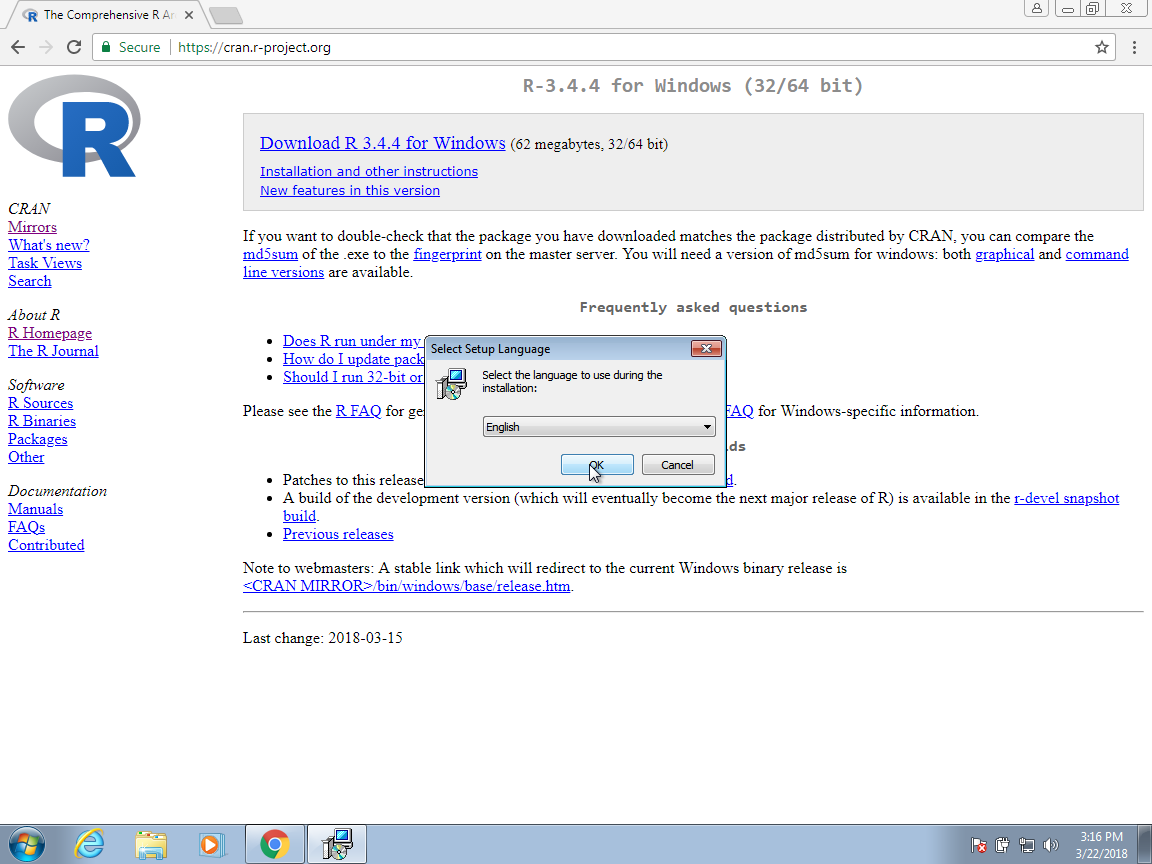
Task: Click the Chrome taskbar icon
Action: tap(274, 844)
